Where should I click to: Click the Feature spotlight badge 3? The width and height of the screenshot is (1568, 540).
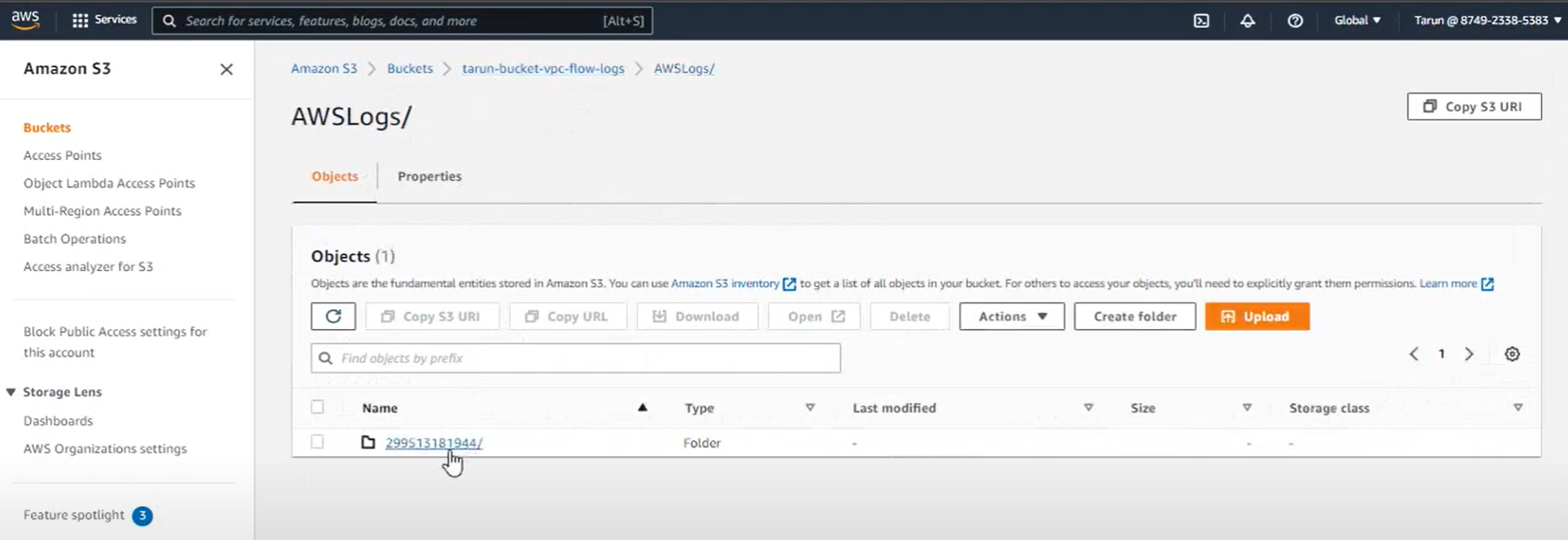pos(142,516)
